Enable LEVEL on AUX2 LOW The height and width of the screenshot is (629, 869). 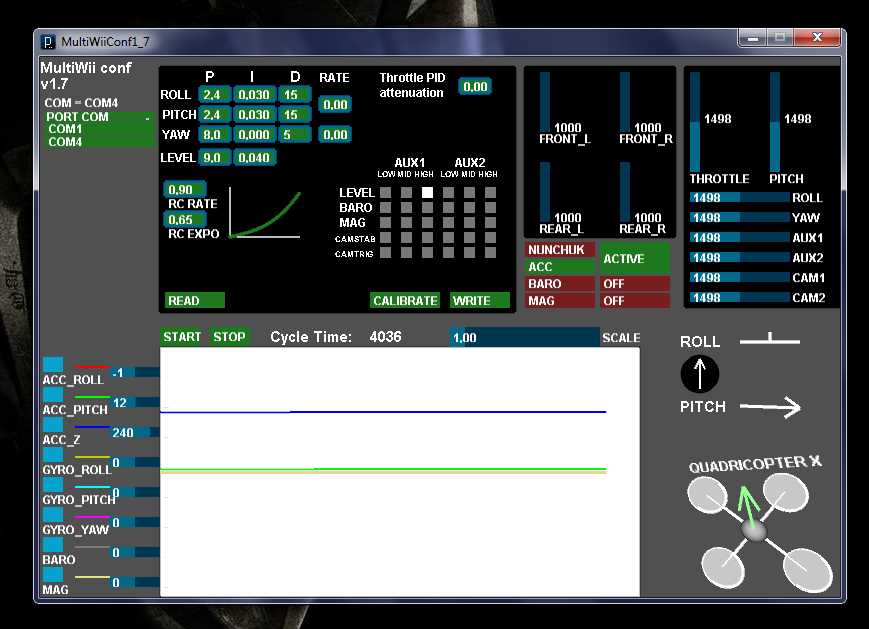point(448,192)
